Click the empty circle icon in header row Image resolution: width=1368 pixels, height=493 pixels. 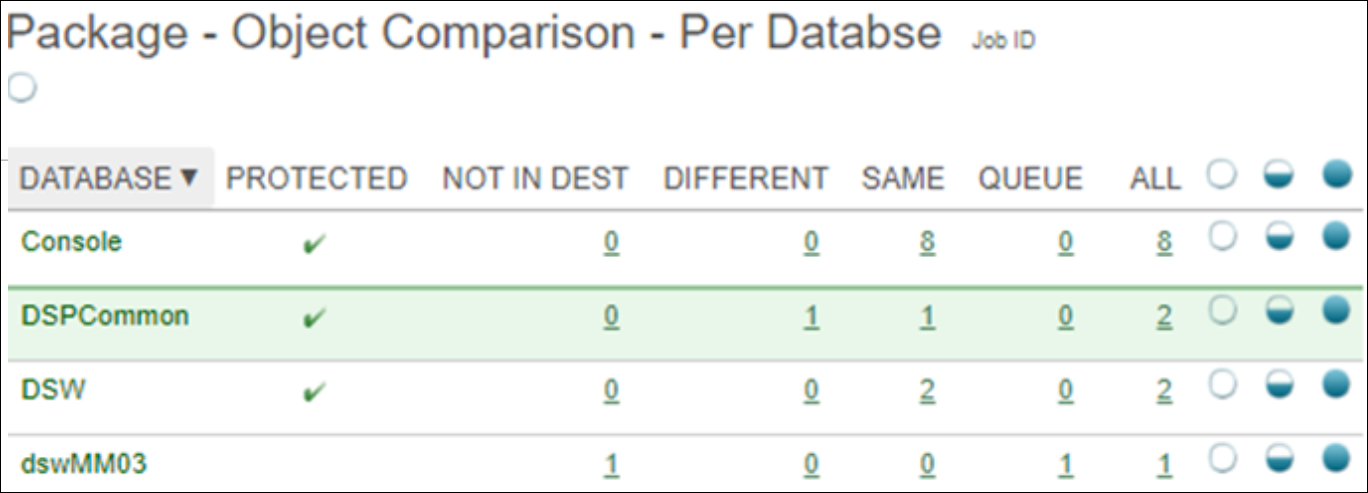point(1223,175)
